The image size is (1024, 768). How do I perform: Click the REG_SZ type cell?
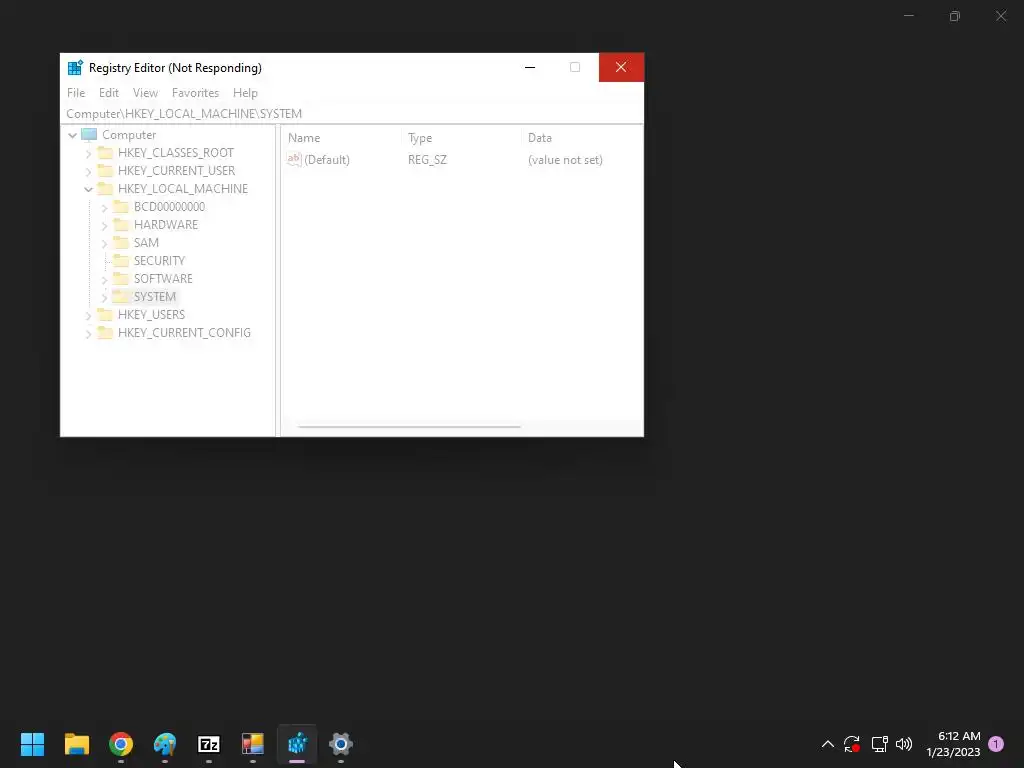coord(427,160)
